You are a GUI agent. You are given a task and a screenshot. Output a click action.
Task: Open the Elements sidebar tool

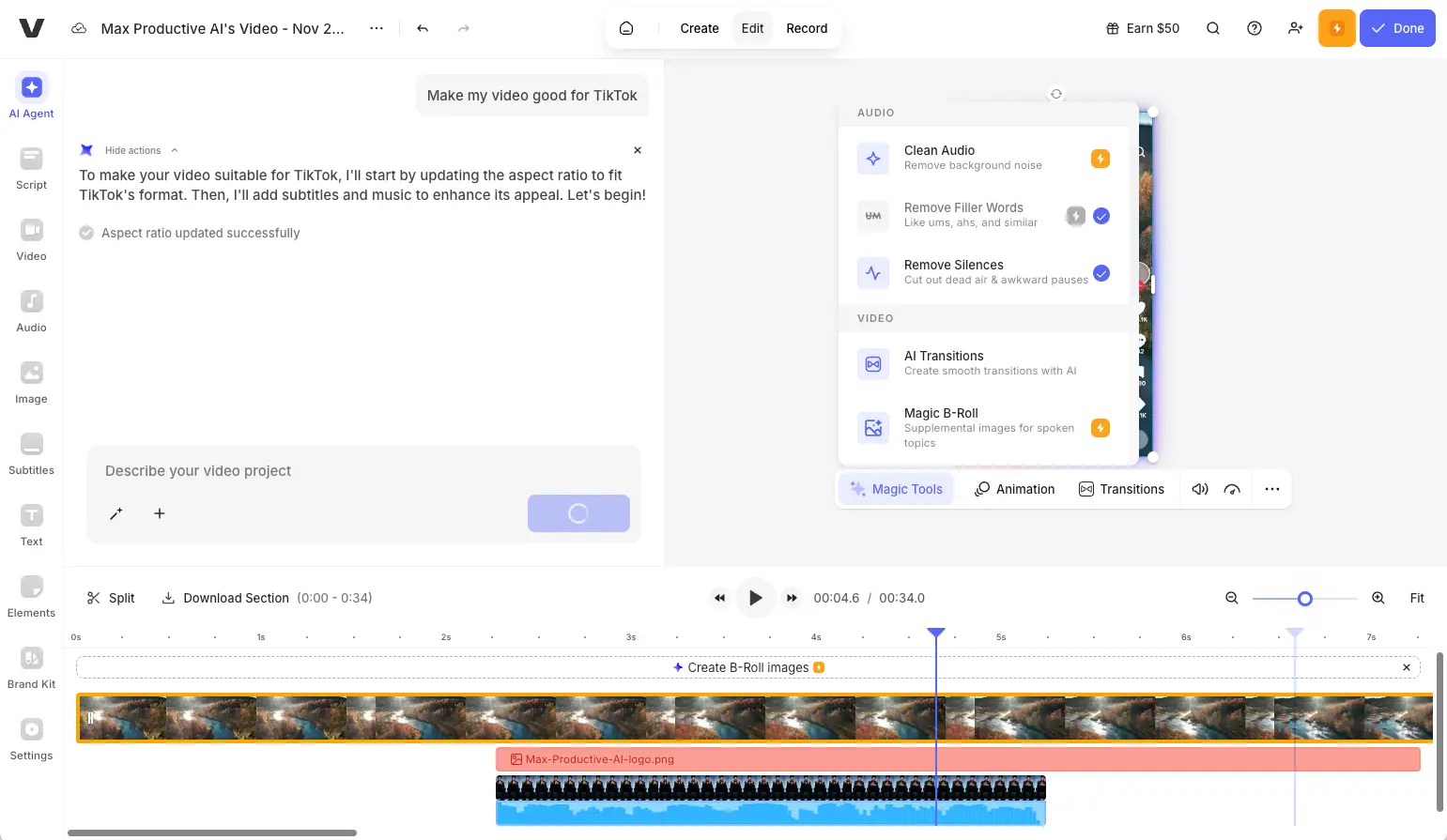pyautogui.click(x=31, y=588)
